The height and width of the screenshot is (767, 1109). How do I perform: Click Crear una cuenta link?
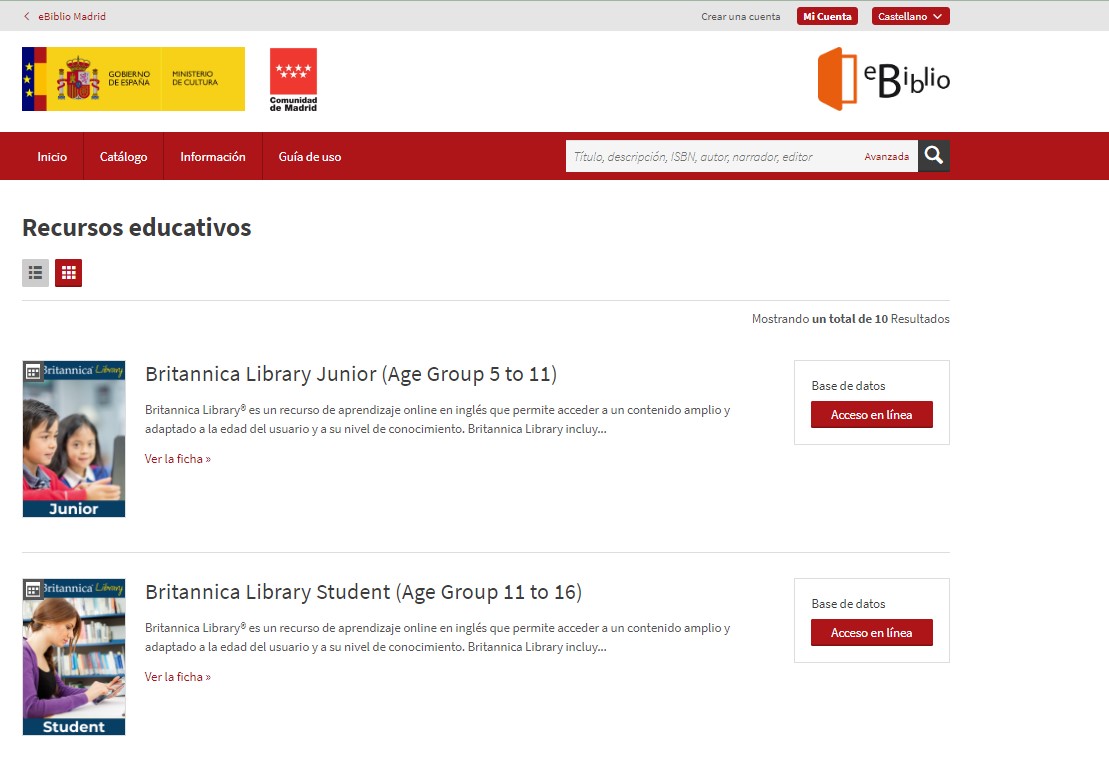tap(740, 17)
